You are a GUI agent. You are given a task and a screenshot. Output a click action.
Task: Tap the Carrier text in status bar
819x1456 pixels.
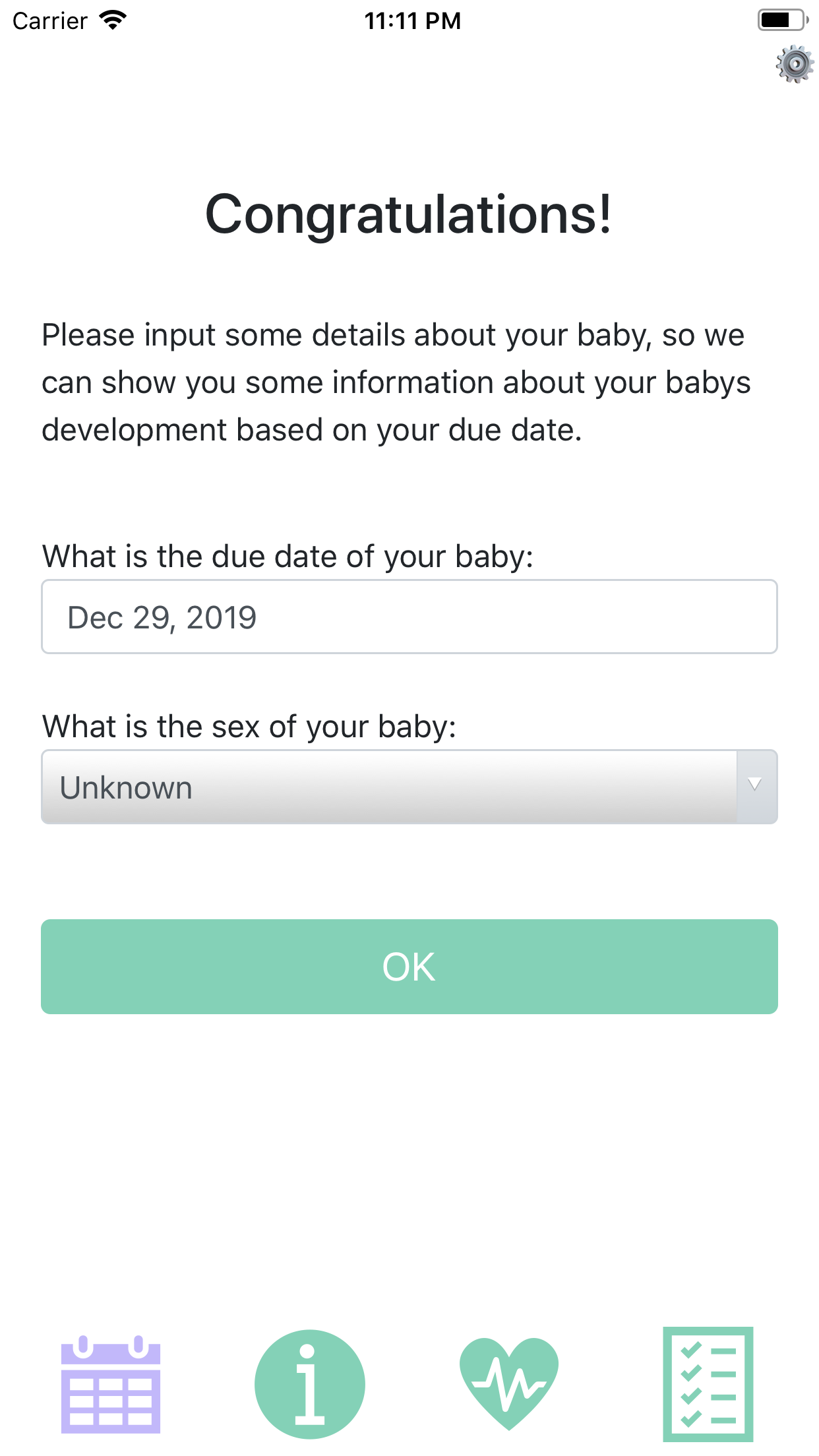pos(50,21)
